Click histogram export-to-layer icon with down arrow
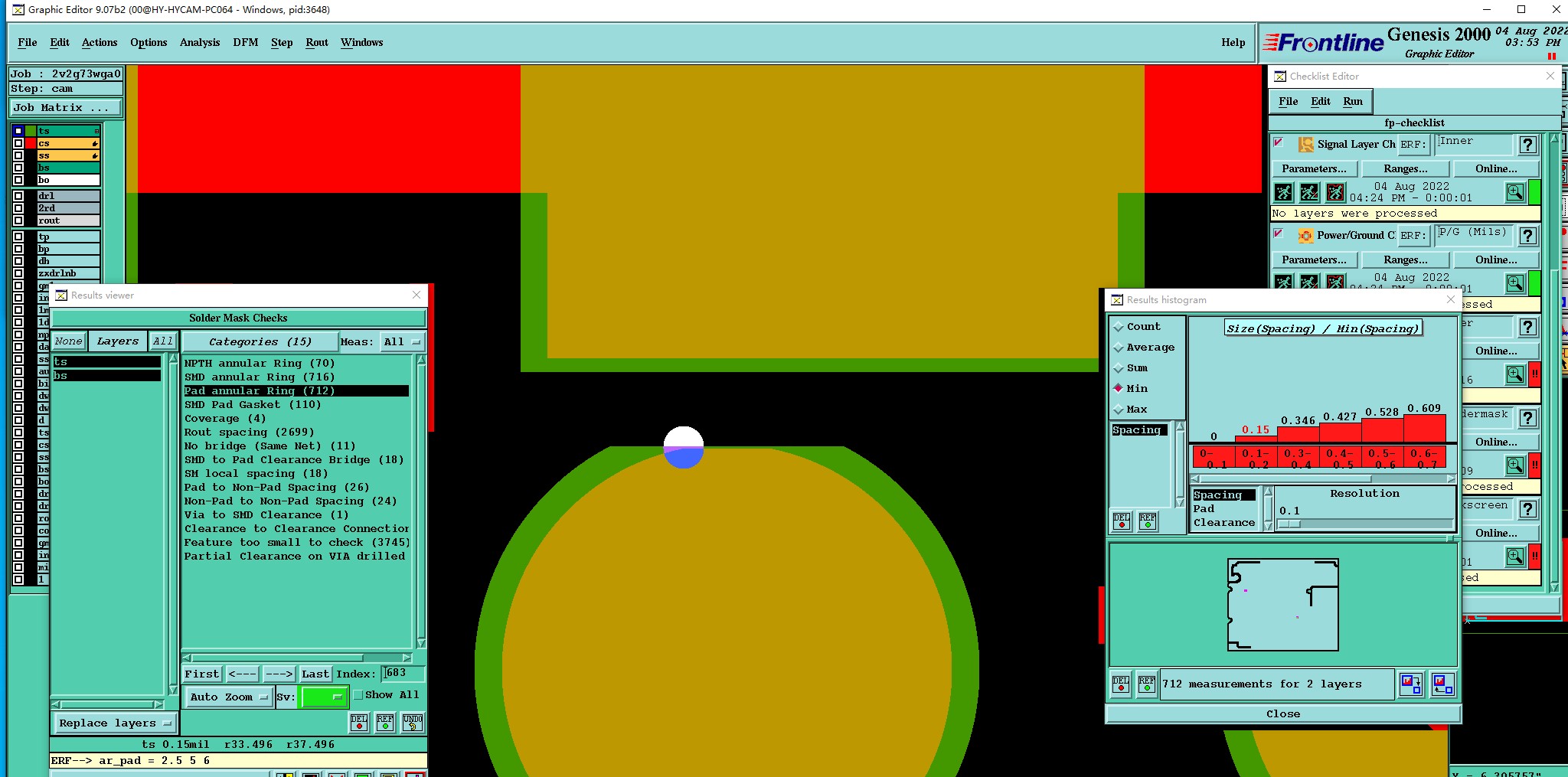This screenshot has height=777, width=1568. pos(1410,684)
